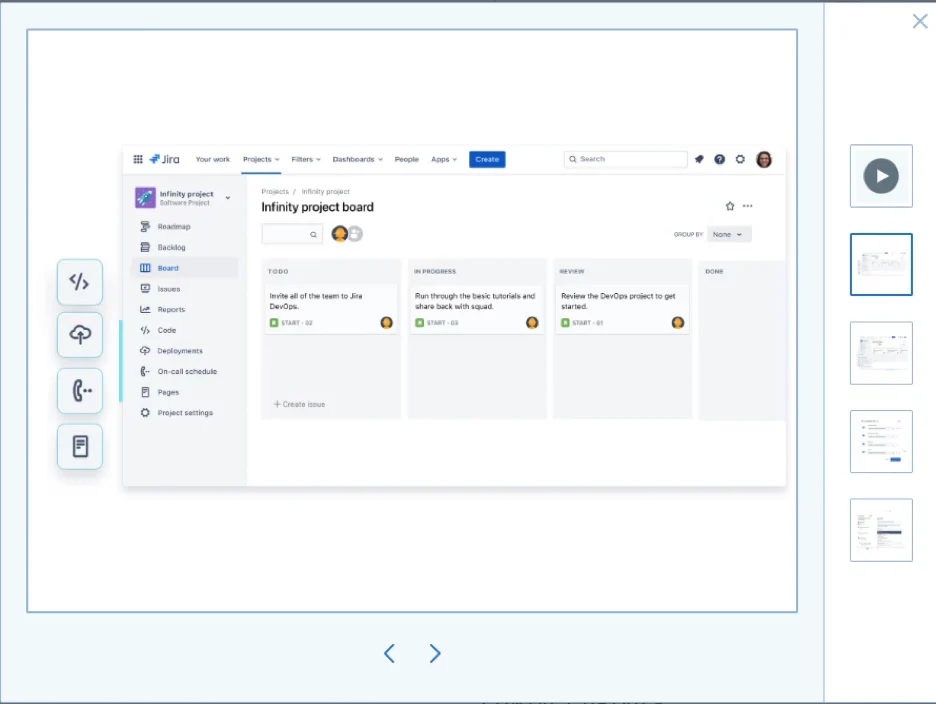The width and height of the screenshot is (936, 704).
Task: Open Pages in Jira sidebar
Action: click(184, 392)
